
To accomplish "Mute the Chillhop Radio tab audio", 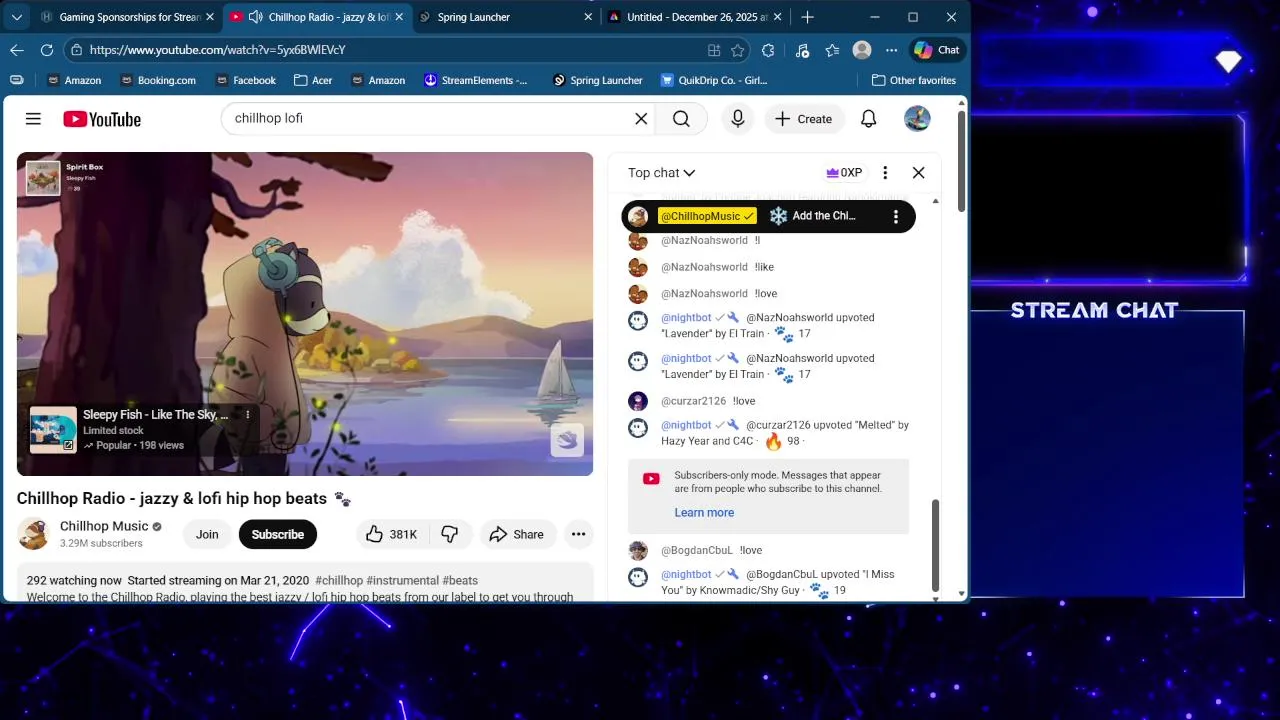I will pos(256,17).
